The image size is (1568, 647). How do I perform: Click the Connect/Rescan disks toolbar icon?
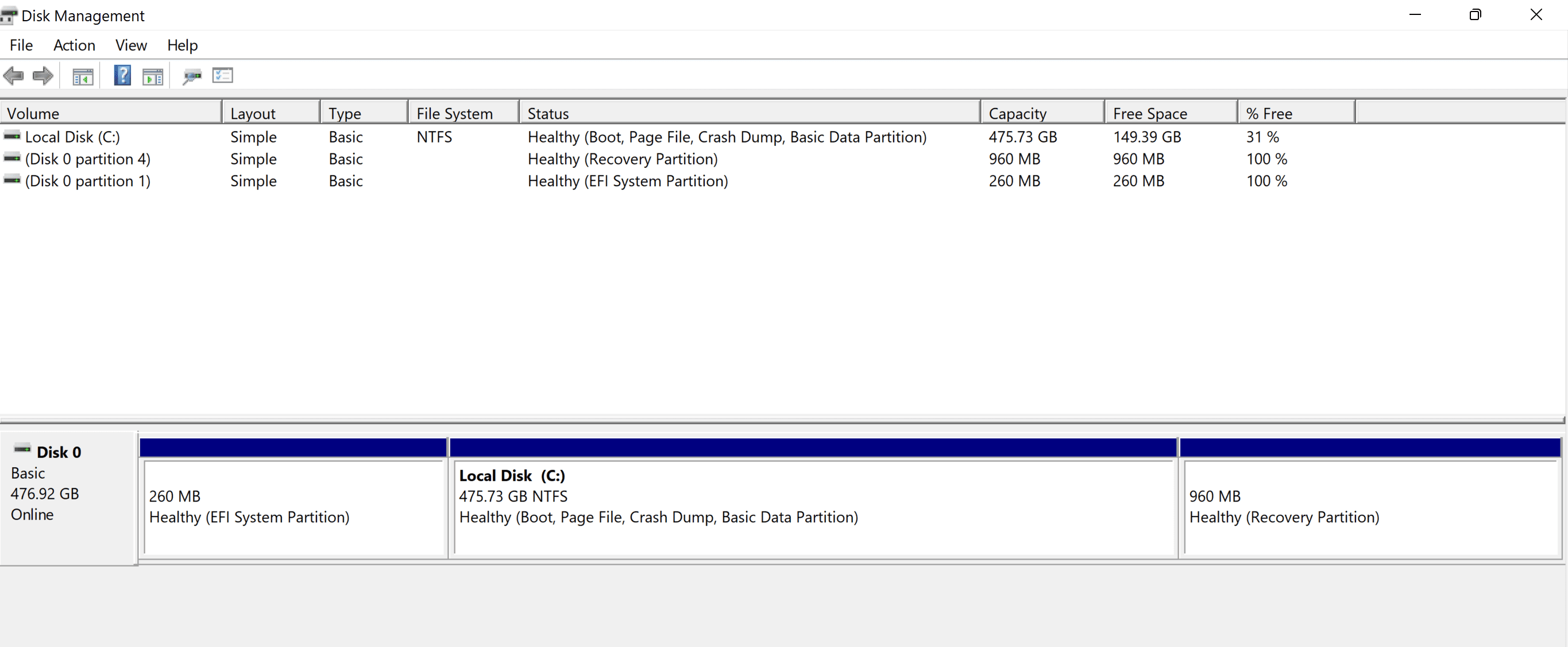[192, 77]
